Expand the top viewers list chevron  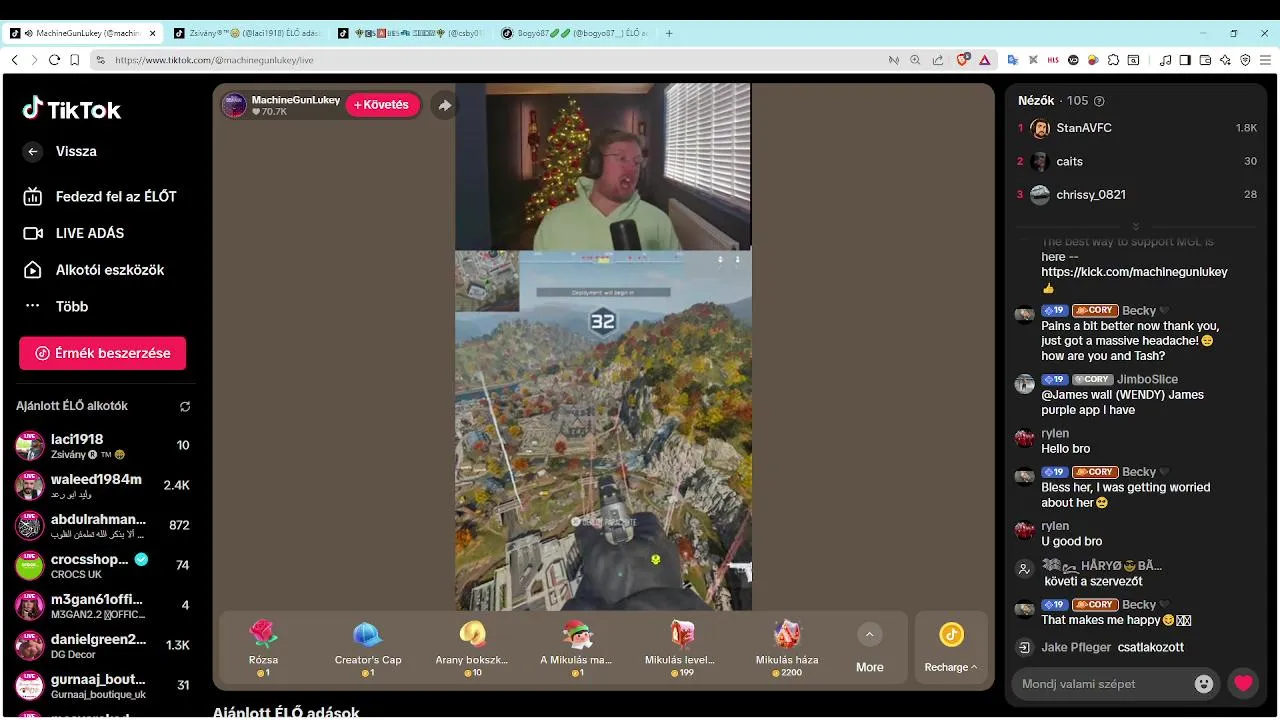[1136, 227]
